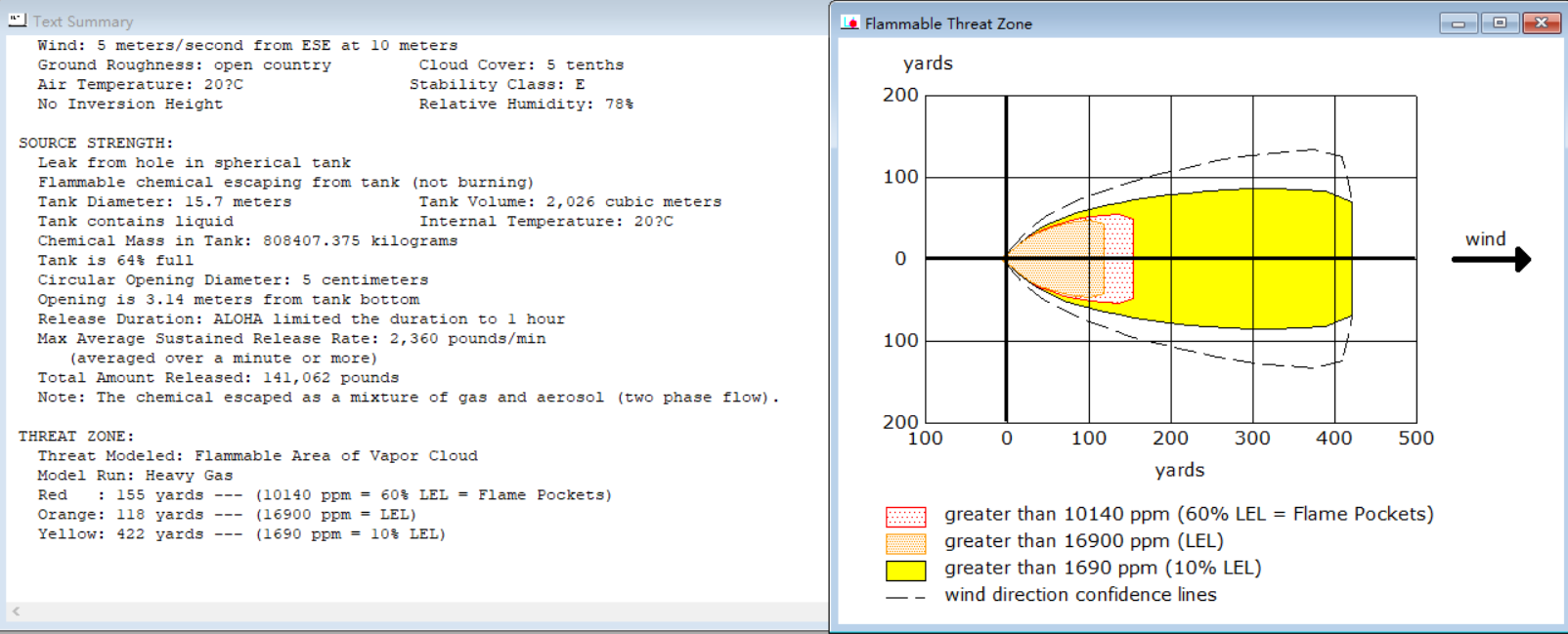Click 'Red : 155 yards' threat line

point(325,495)
